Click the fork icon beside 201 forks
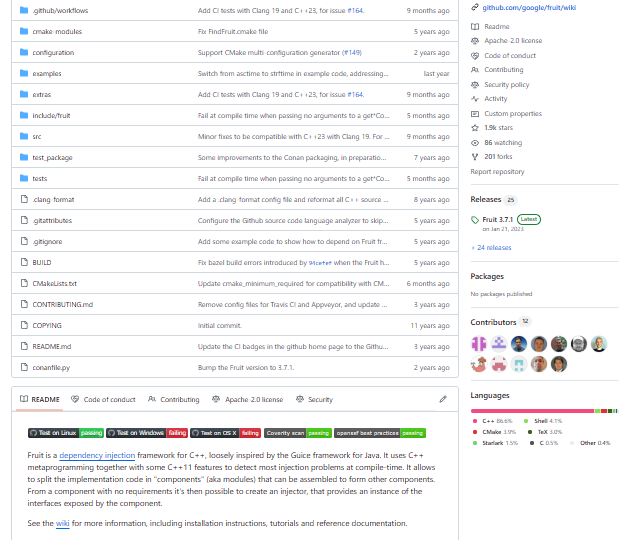 475,157
